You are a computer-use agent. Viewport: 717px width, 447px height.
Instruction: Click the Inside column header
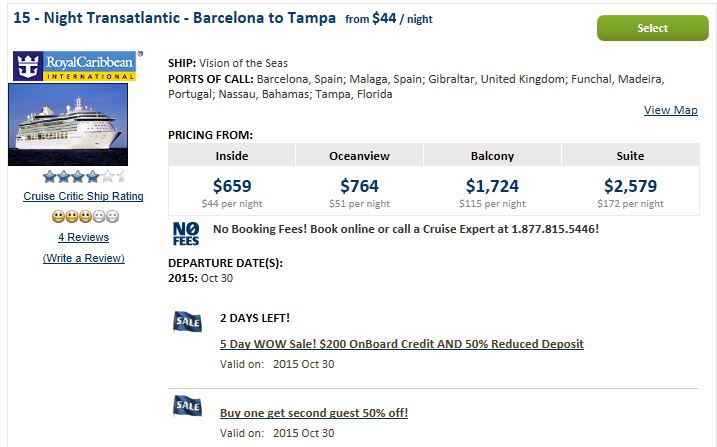(x=232, y=155)
